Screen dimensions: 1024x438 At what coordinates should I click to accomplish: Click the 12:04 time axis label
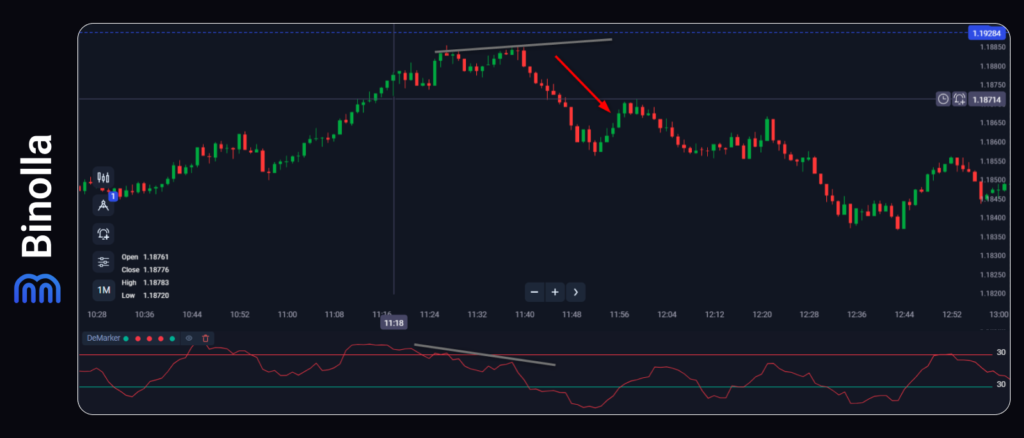pos(667,315)
